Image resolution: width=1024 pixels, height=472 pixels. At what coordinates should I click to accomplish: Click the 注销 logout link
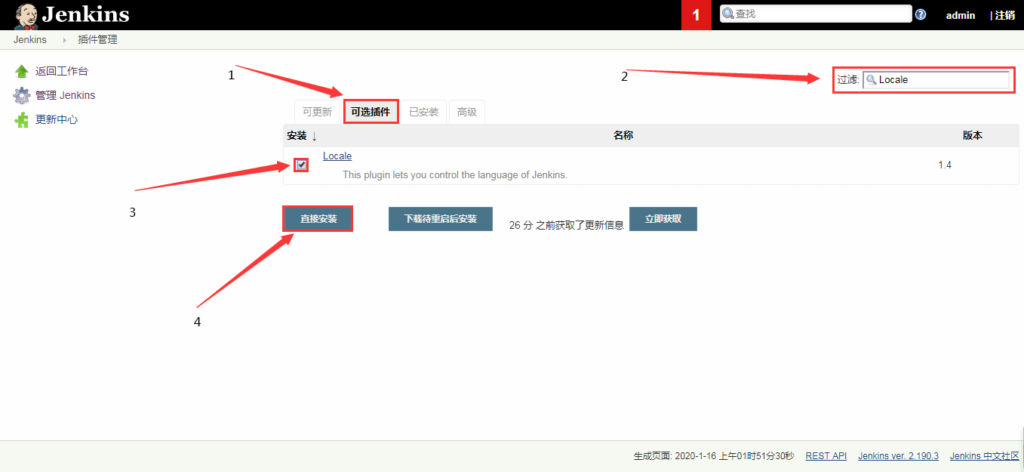pyautogui.click(x=1004, y=15)
